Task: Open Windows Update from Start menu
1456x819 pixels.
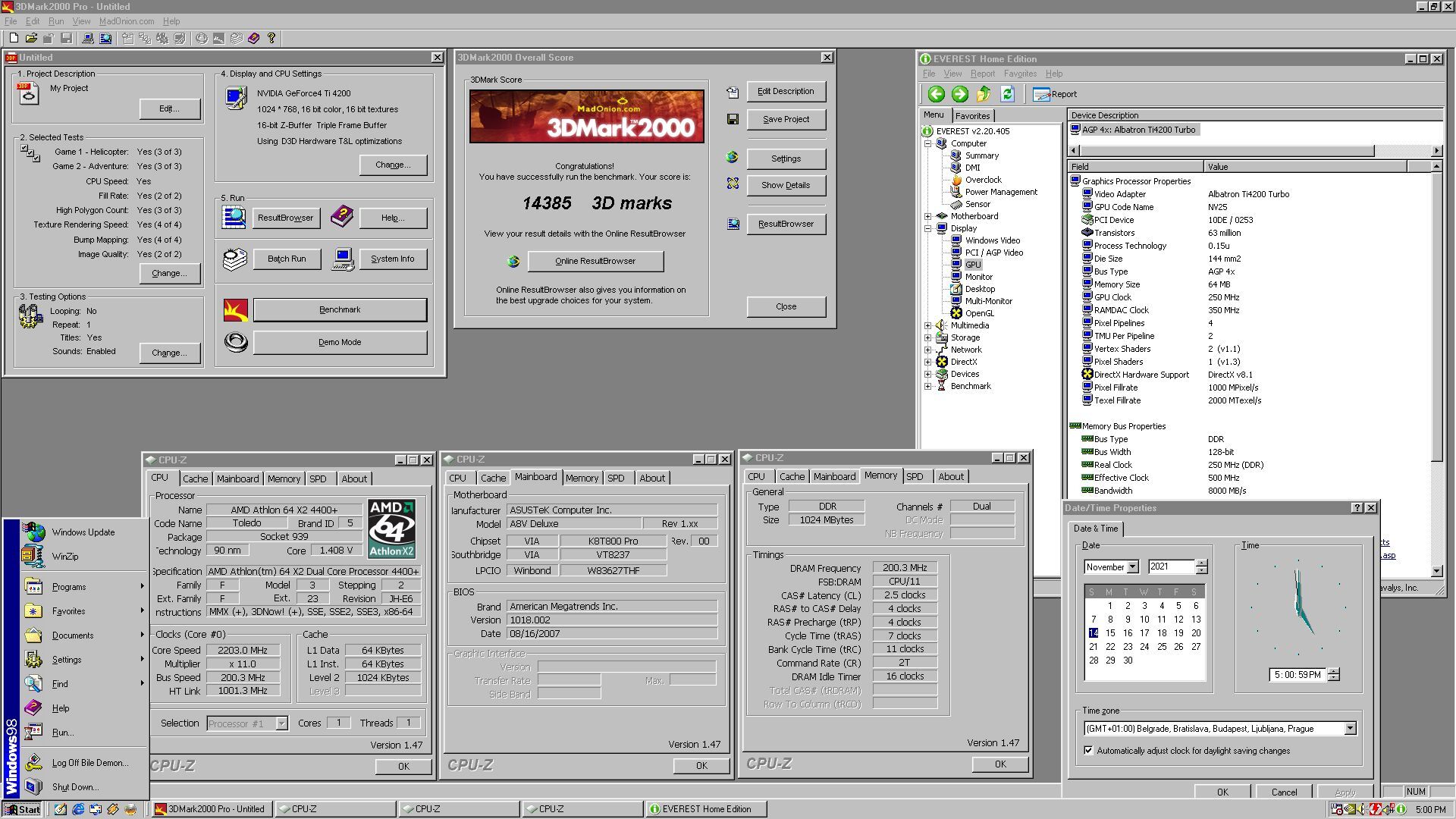Action: [83, 532]
